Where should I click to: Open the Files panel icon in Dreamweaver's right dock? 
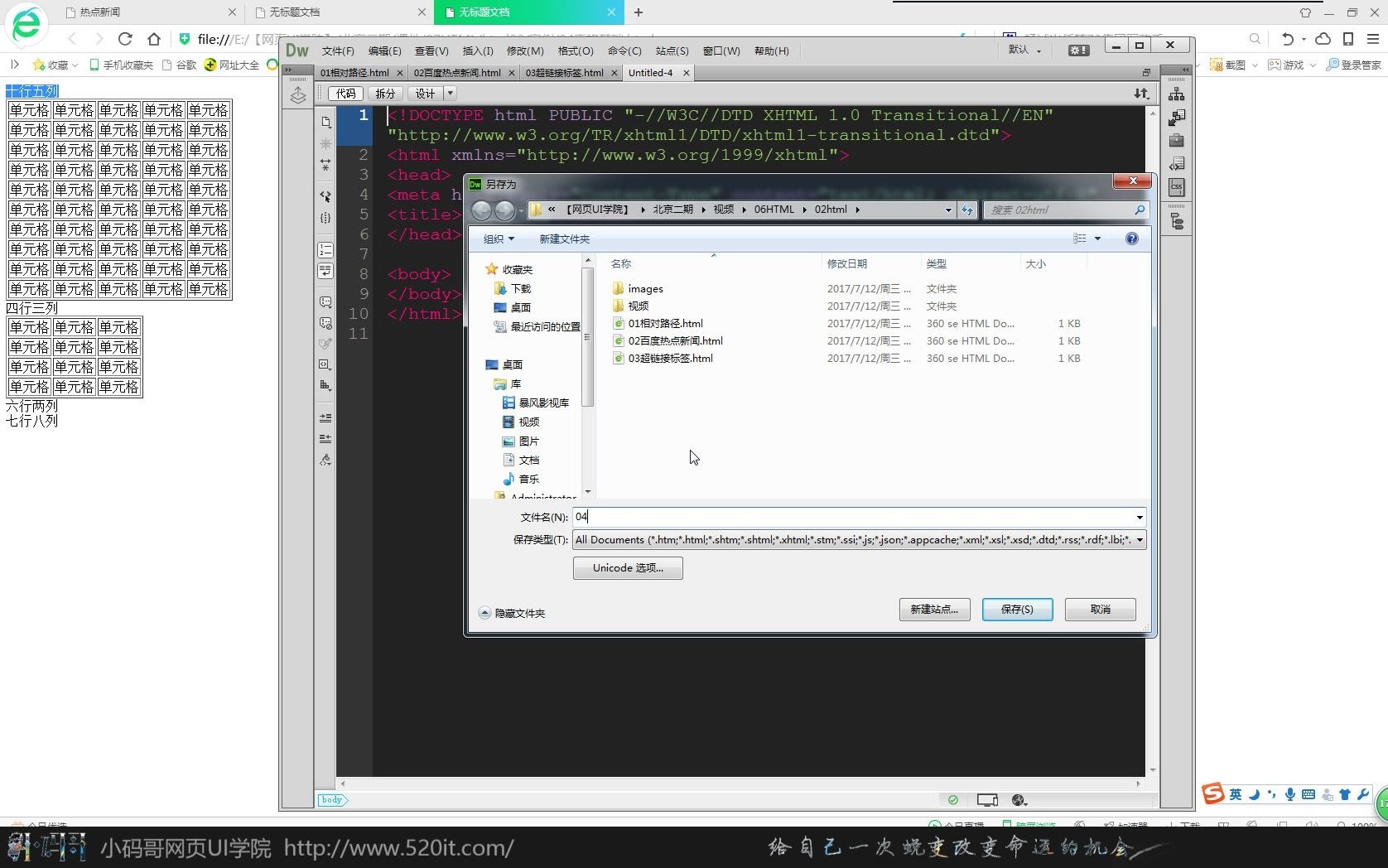(1176, 94)
